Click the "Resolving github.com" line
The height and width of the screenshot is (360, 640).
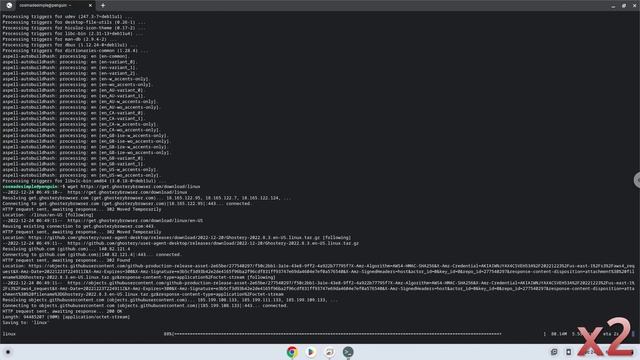pos(66,249)
